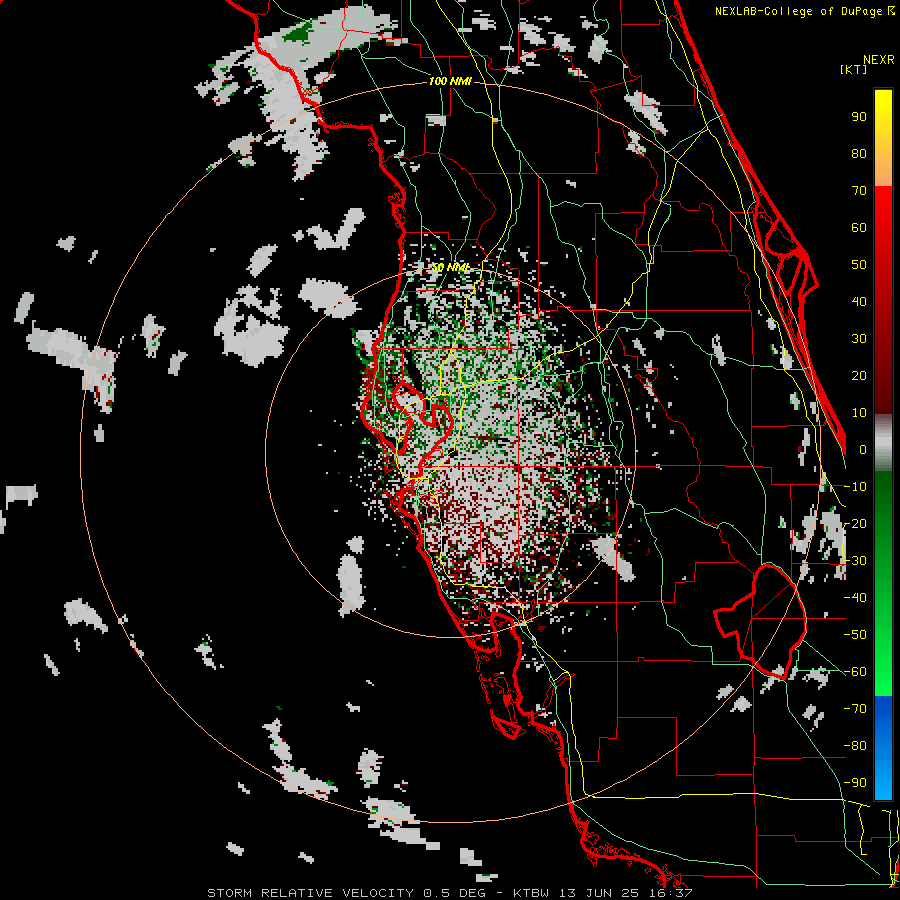The image size is (900, 900).
Task: Click the -50 value on the velocity scale
Action: pos(855,635)
